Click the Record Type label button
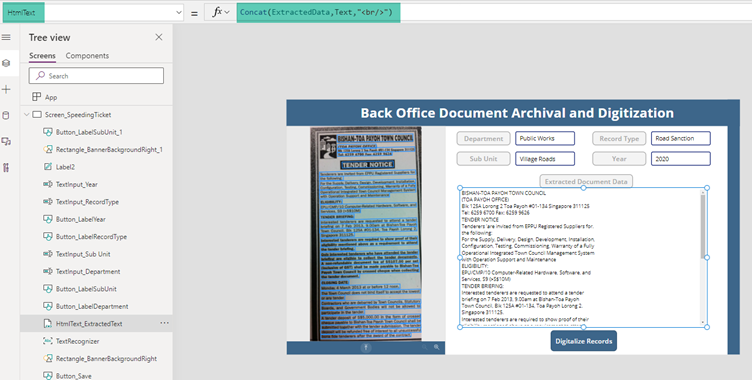This screenshot has width=752, height=380. point(619,139)
